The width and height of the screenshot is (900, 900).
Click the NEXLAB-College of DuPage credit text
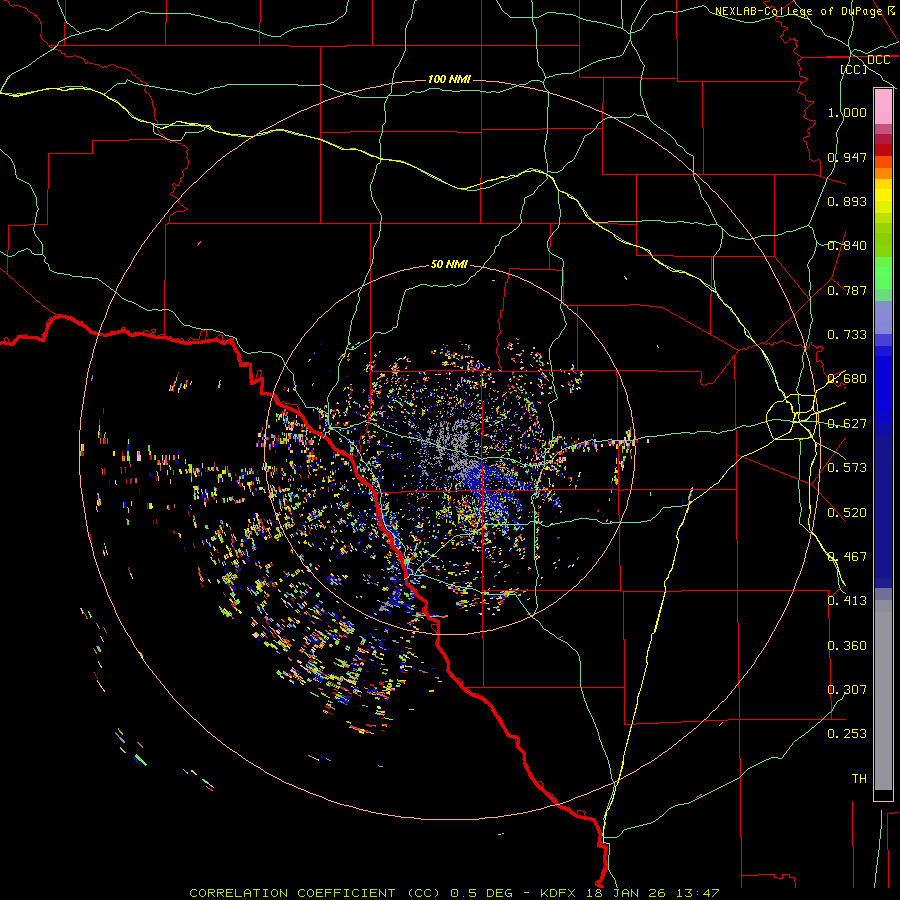pos(798,11)
